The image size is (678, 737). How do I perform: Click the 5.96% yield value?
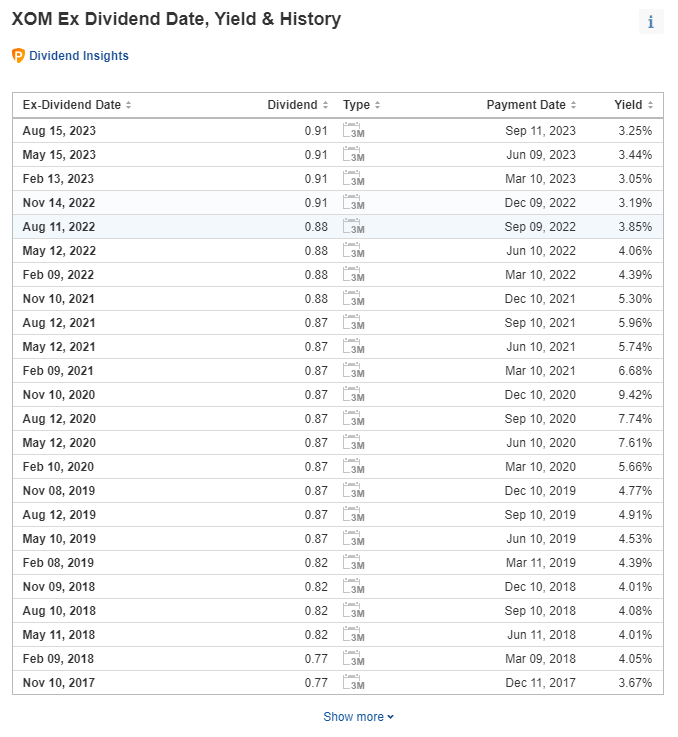pos(635,322)
